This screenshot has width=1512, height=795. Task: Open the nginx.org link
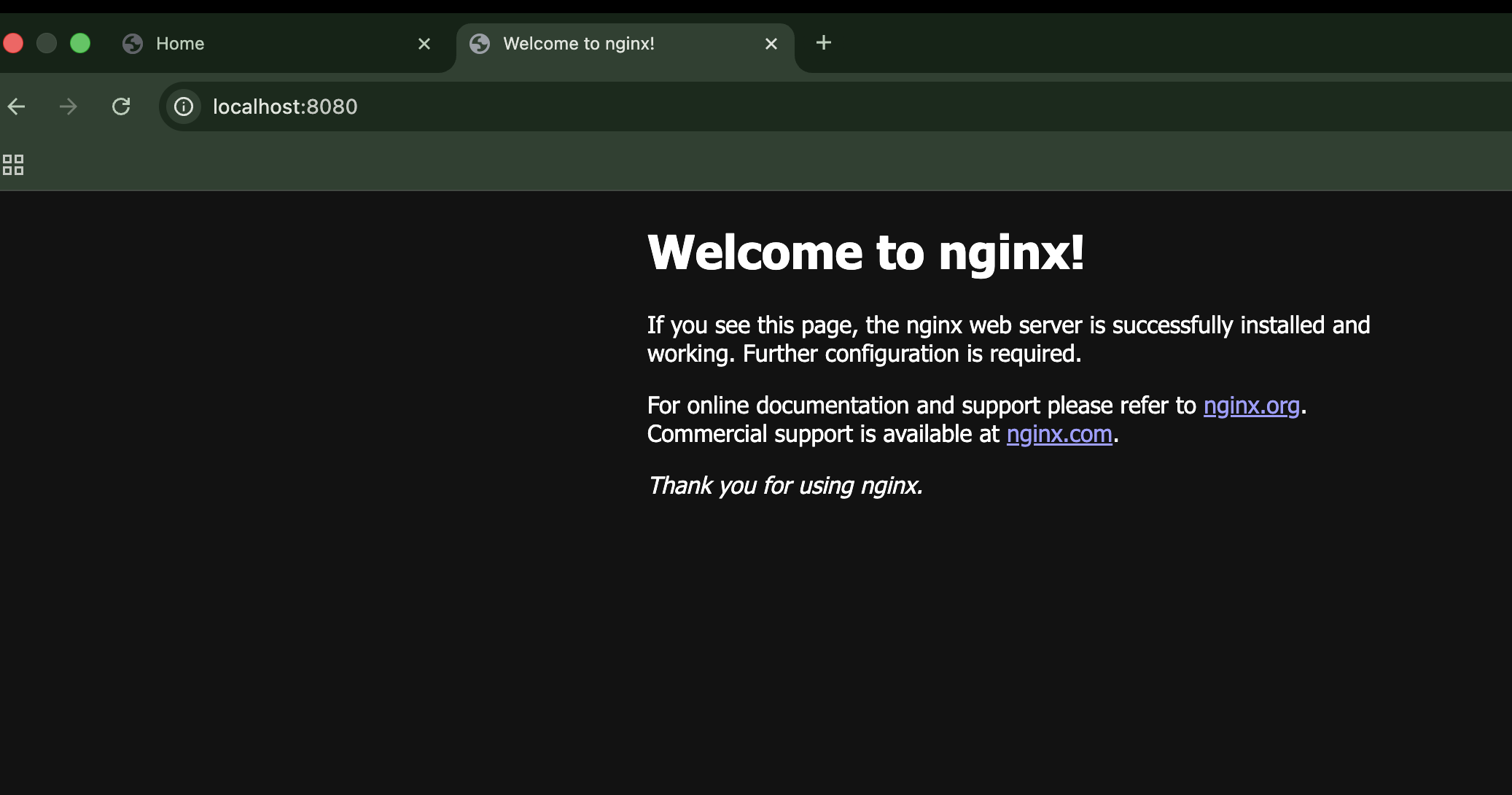(x=1251, y=406)
